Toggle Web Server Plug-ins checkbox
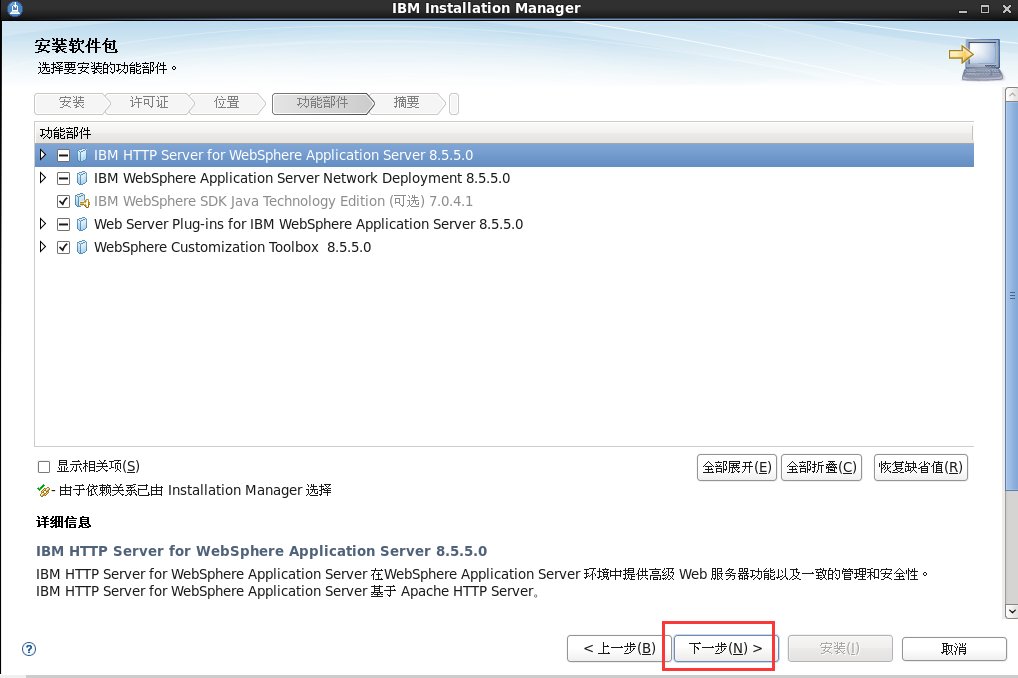 (63, 224)
